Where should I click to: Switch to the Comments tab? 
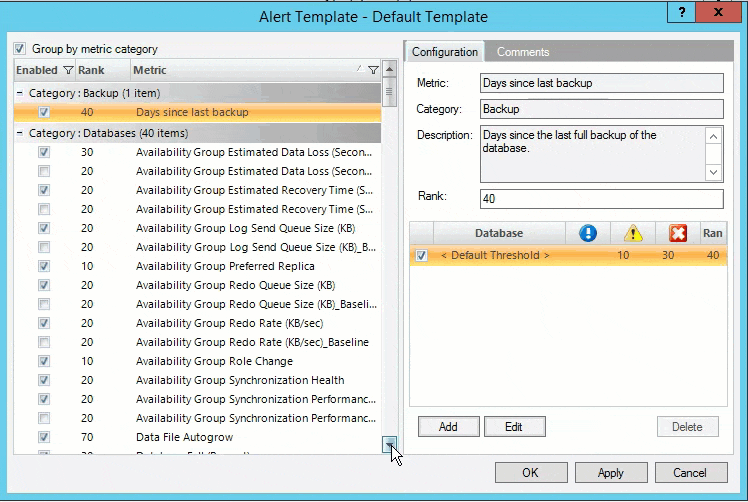522,52
